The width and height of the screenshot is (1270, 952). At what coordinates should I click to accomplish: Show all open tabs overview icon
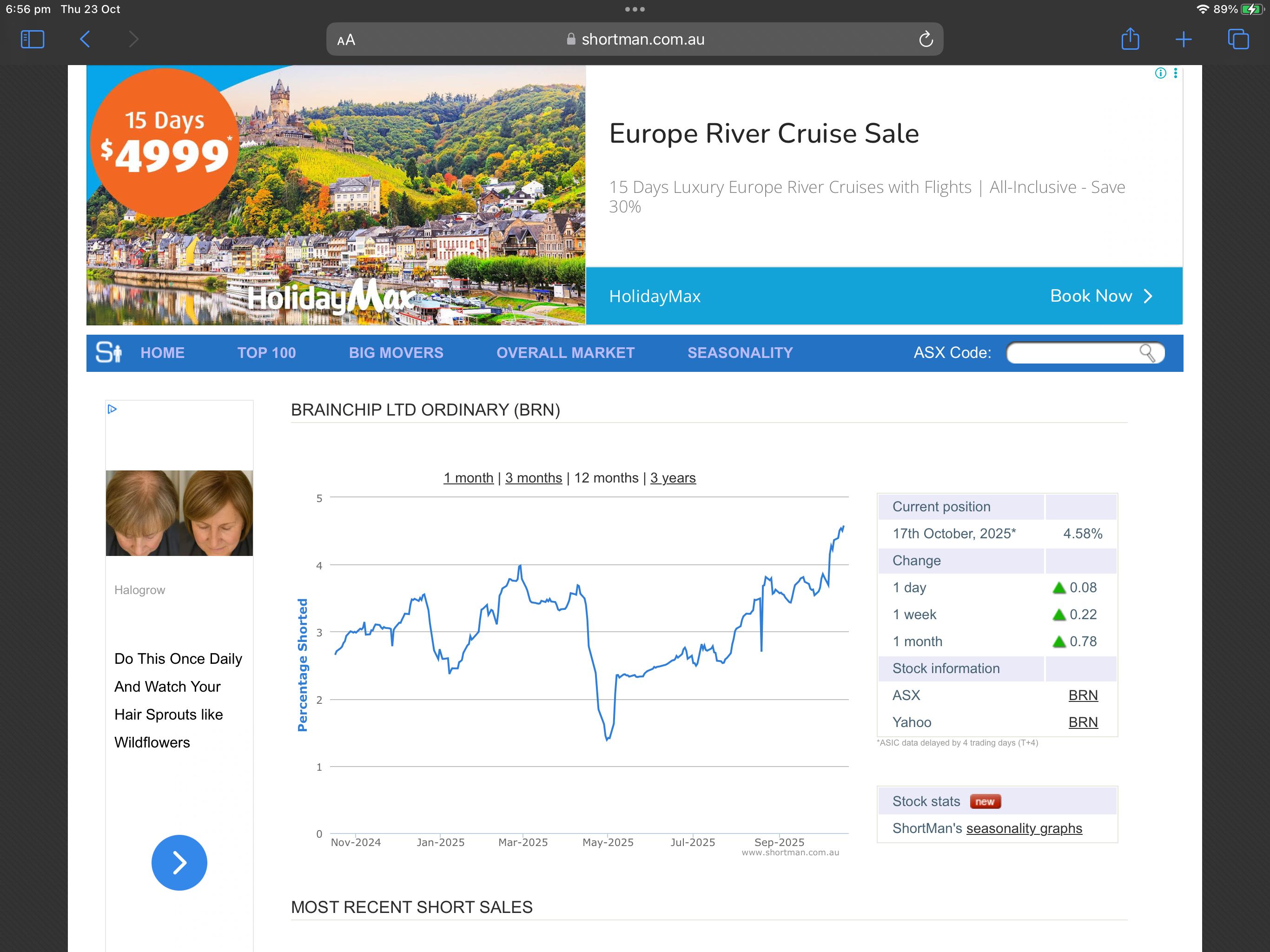coord(1238,39)
